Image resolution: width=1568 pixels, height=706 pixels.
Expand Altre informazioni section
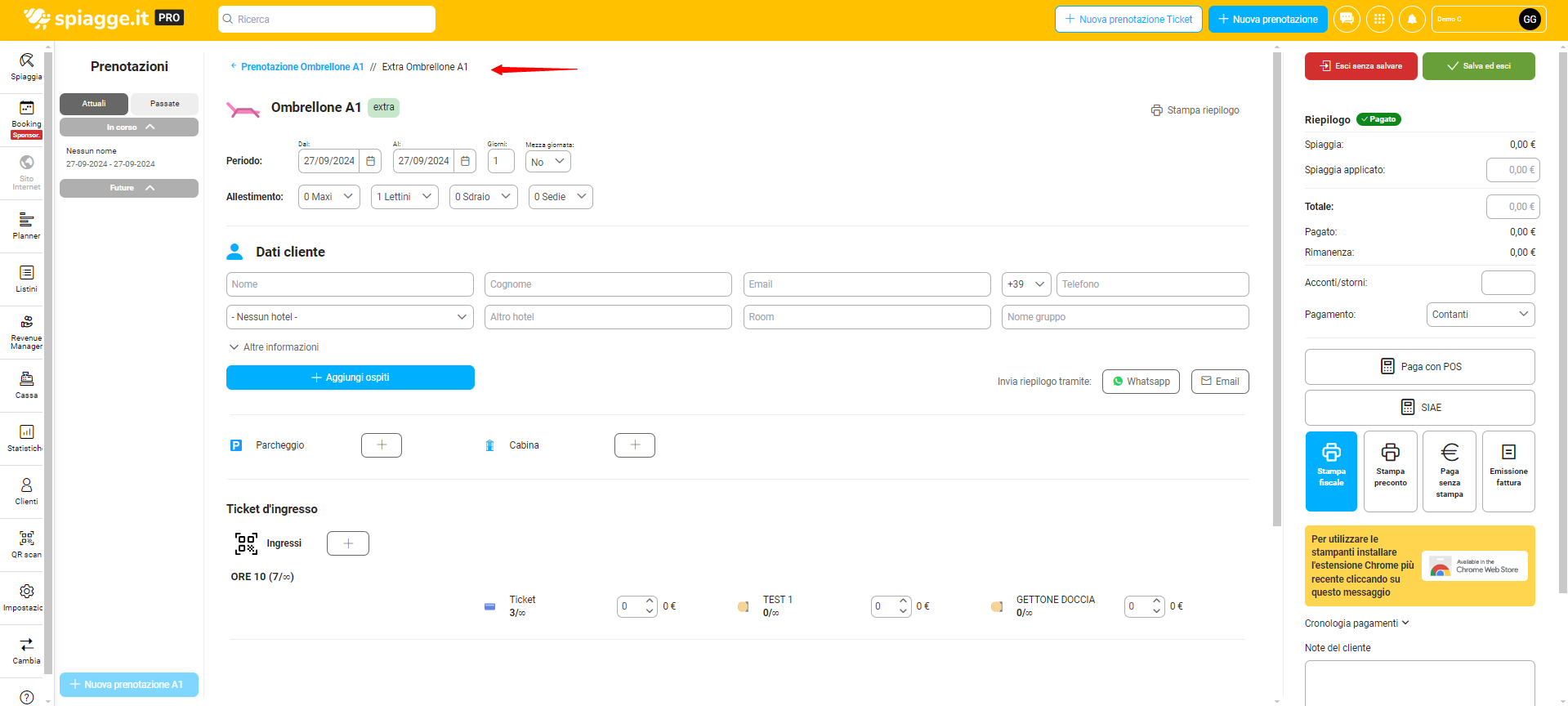(x=274, y=347)
